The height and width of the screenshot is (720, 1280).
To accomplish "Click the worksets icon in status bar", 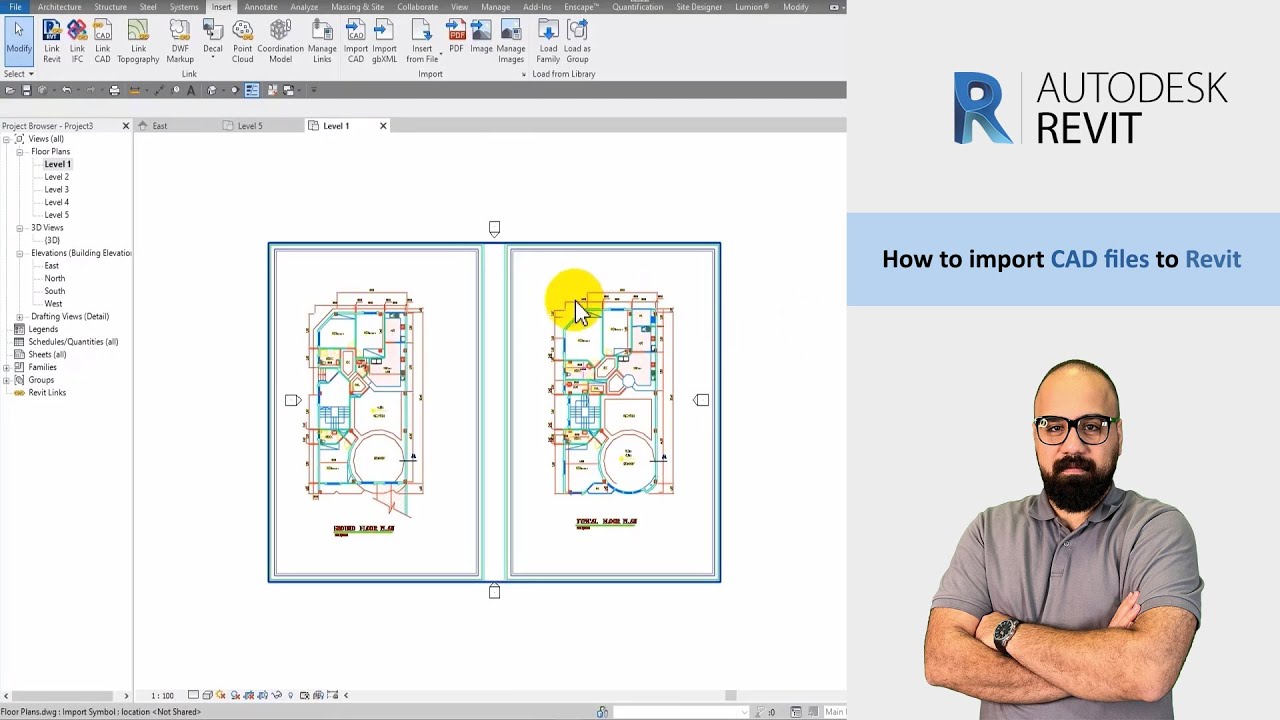I will tap(602, 712).
